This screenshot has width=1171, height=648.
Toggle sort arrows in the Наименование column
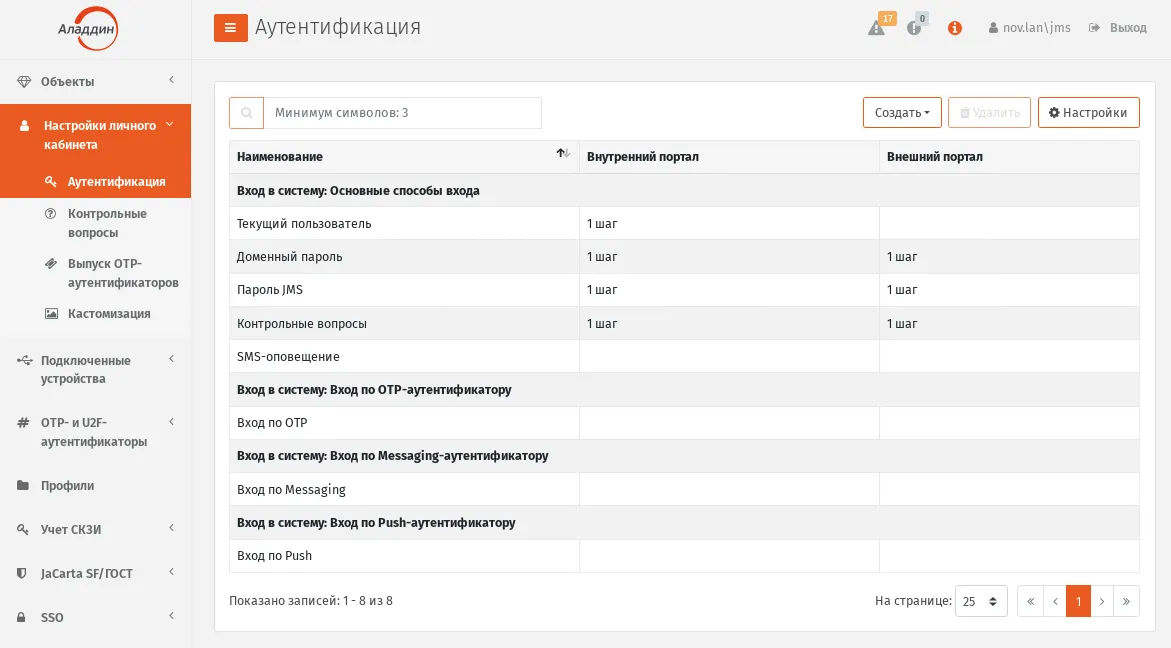point(563,153)
